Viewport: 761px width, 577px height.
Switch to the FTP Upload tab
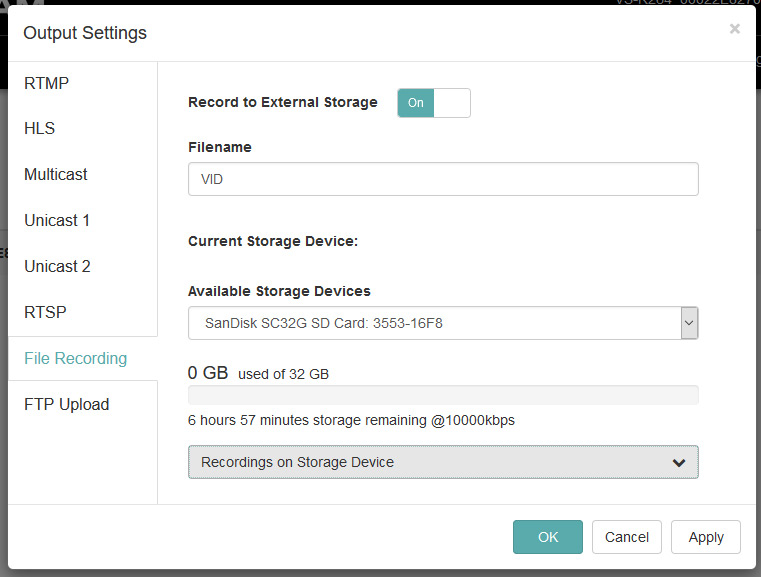pos(67,405)
